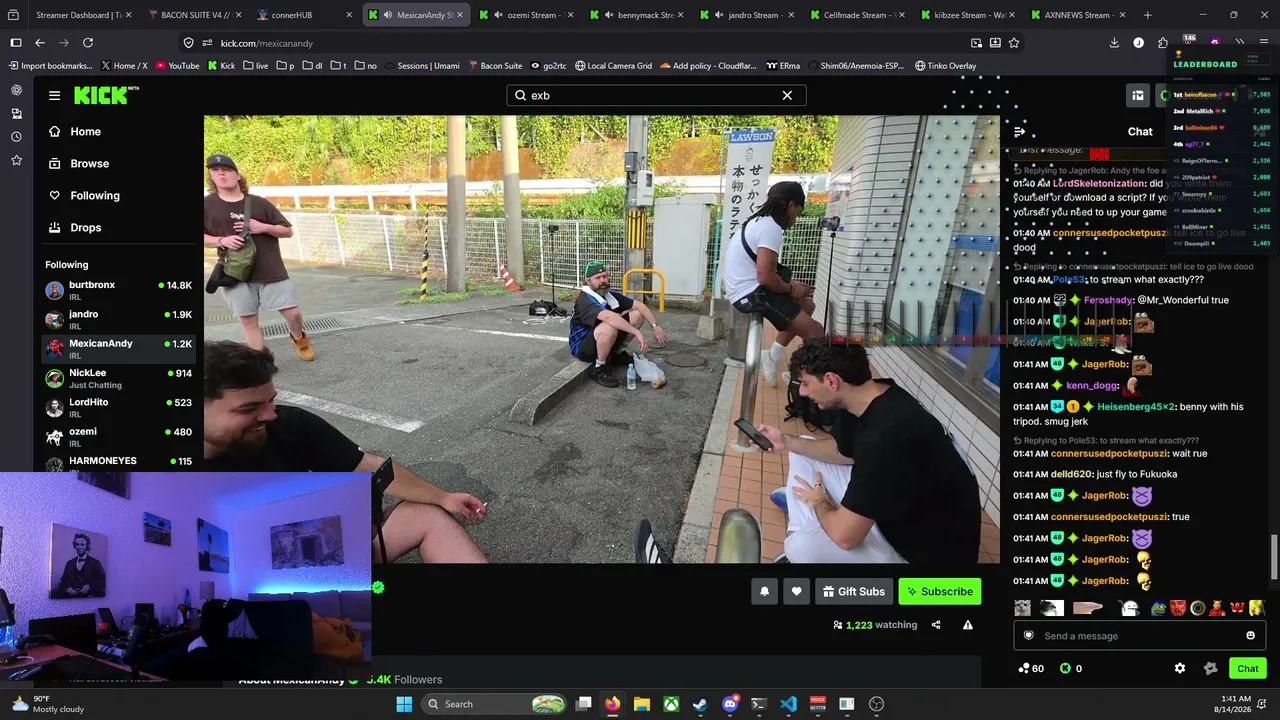Toggle stream notifications bell button
Screen dimensions: 1280x720
click(x=764, y=591)
